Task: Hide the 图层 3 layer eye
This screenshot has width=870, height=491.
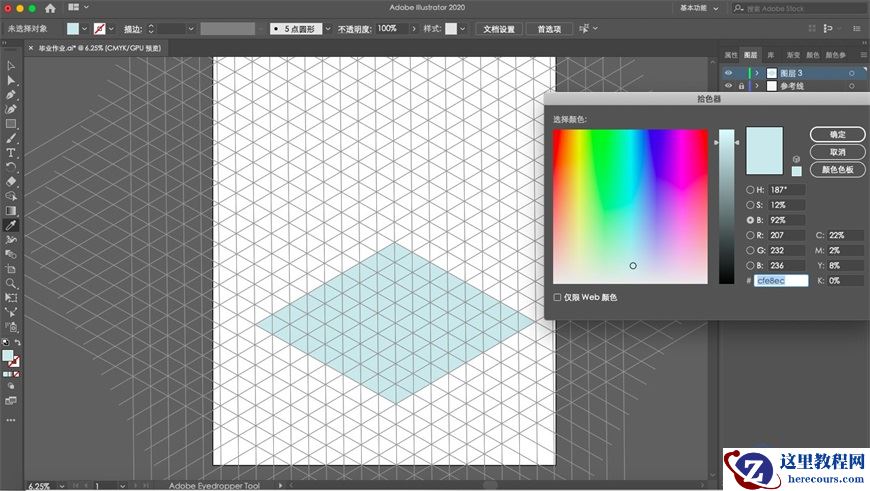Action: click(728, 73)
